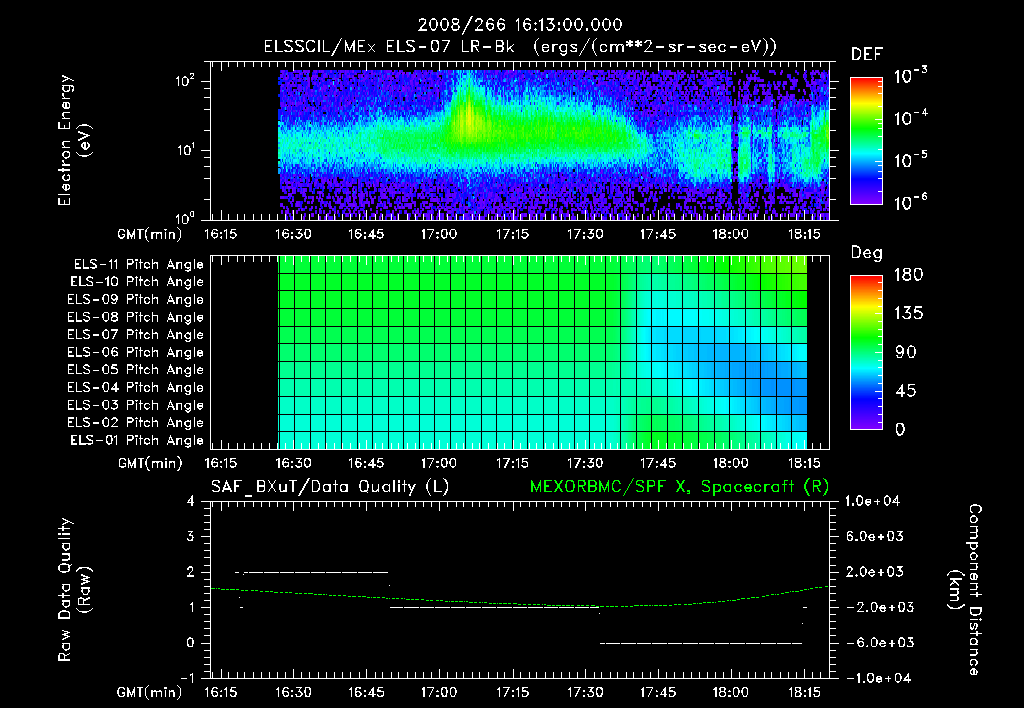The image size is (1024, 708).
Task: Click GMT(min) label under spectrogram panel
Action: 150,234
